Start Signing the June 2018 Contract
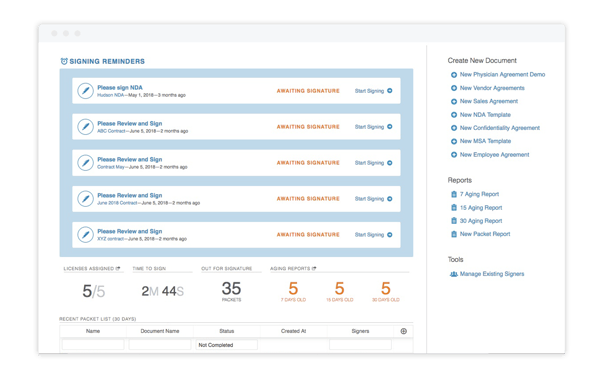The width and height of the screenshot is (600, 387). [x=373, y=199]
